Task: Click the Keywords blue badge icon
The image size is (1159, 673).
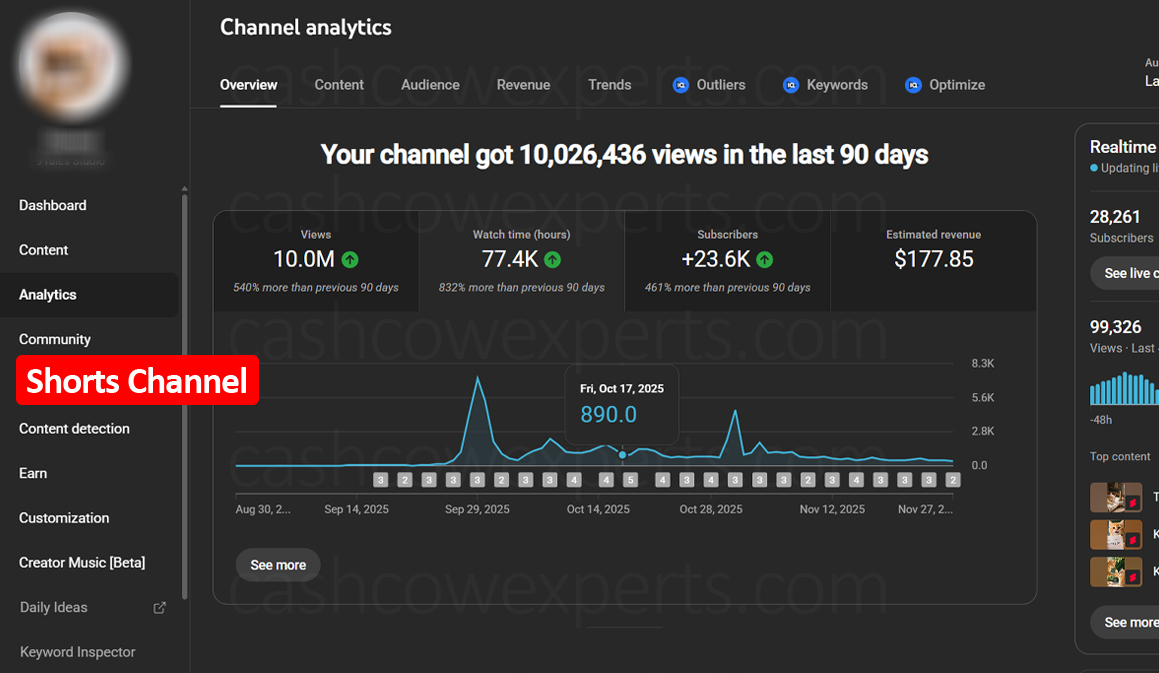Action: (x=790, y=85)
